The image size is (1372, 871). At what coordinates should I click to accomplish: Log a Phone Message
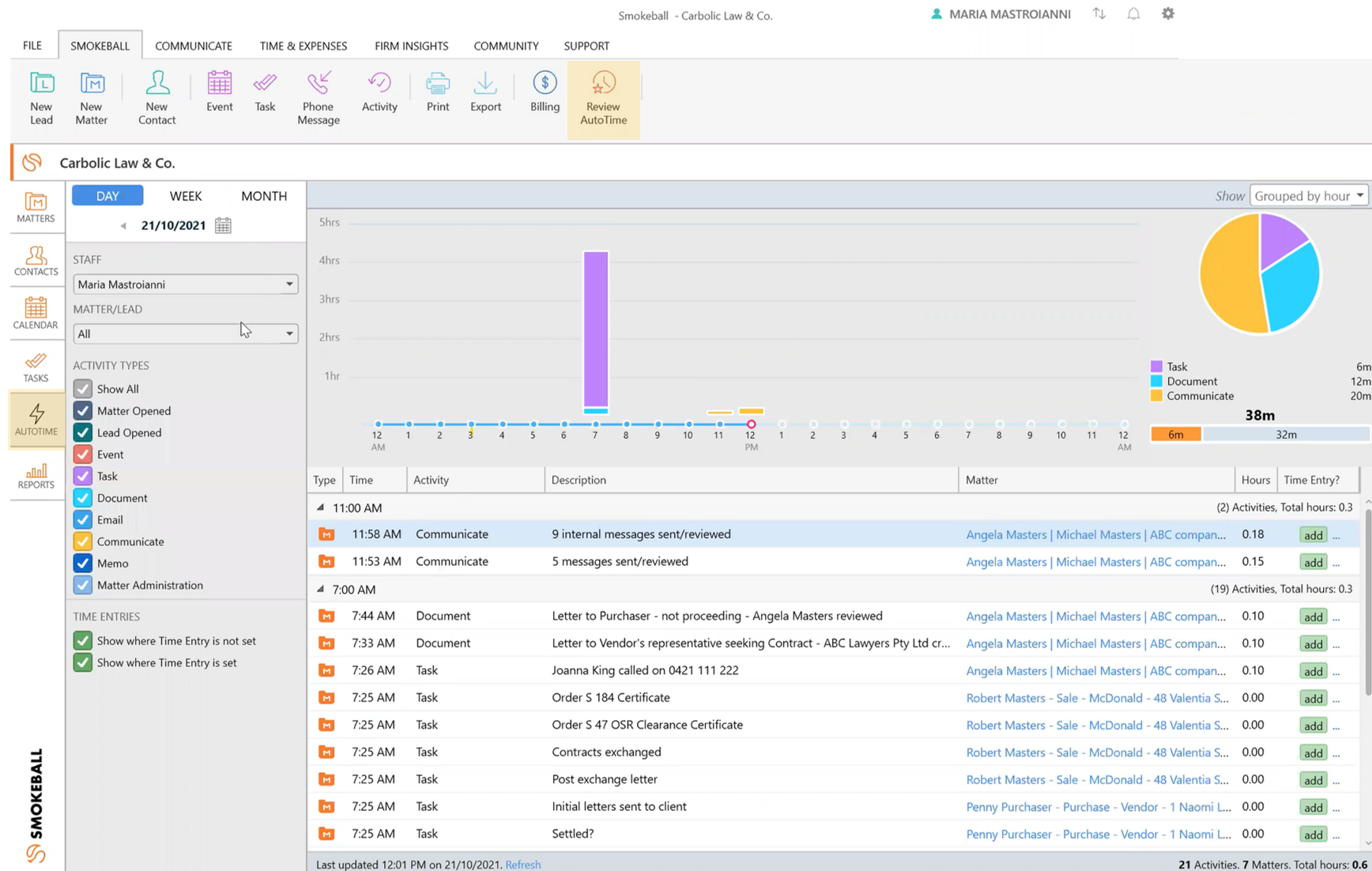click(318, 98)
